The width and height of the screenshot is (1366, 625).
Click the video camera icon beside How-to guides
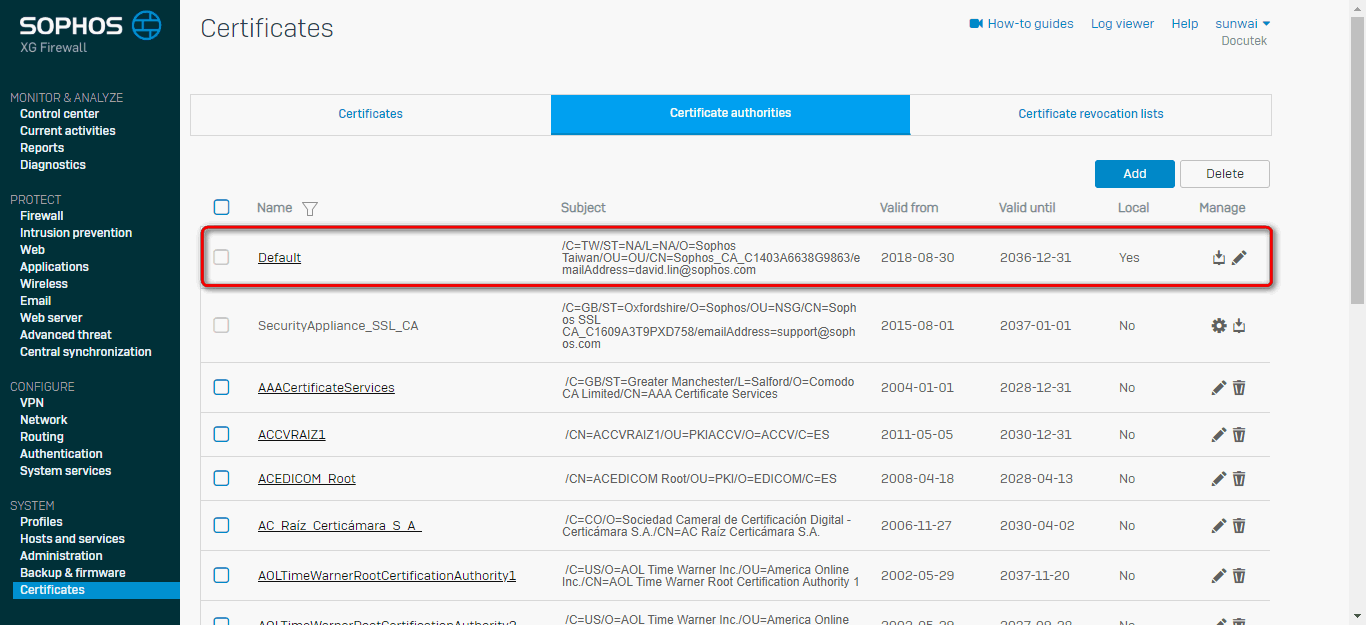976,23
